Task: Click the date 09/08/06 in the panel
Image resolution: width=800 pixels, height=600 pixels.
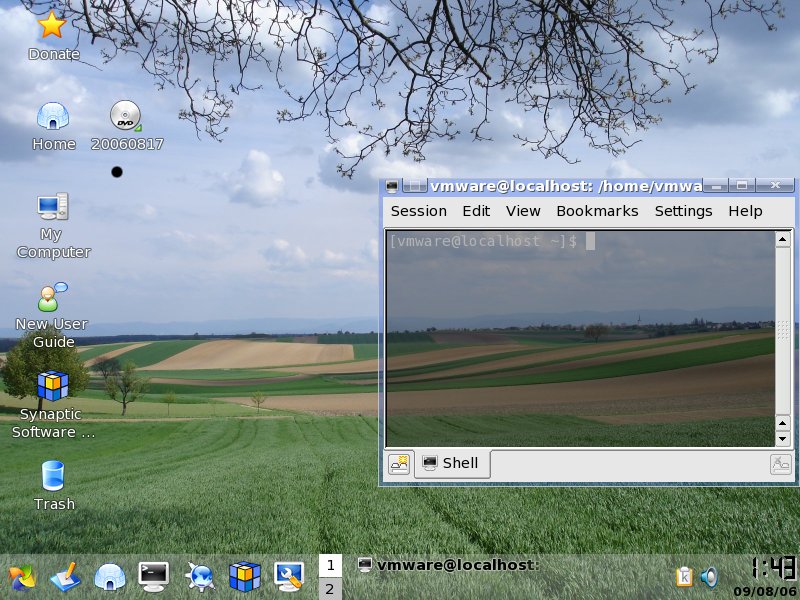Action: (x=765, y=592)
